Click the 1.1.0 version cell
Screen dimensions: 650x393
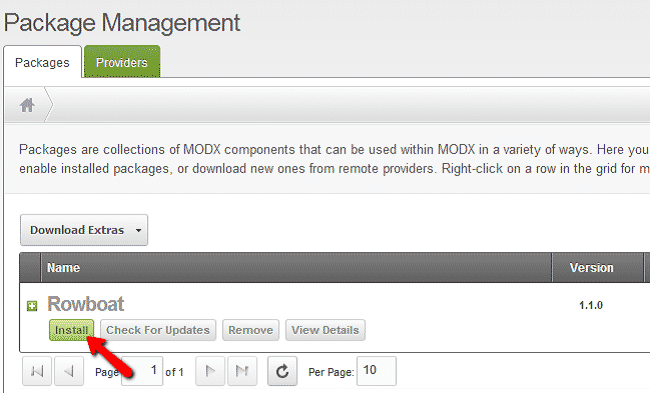pos(591,306)
